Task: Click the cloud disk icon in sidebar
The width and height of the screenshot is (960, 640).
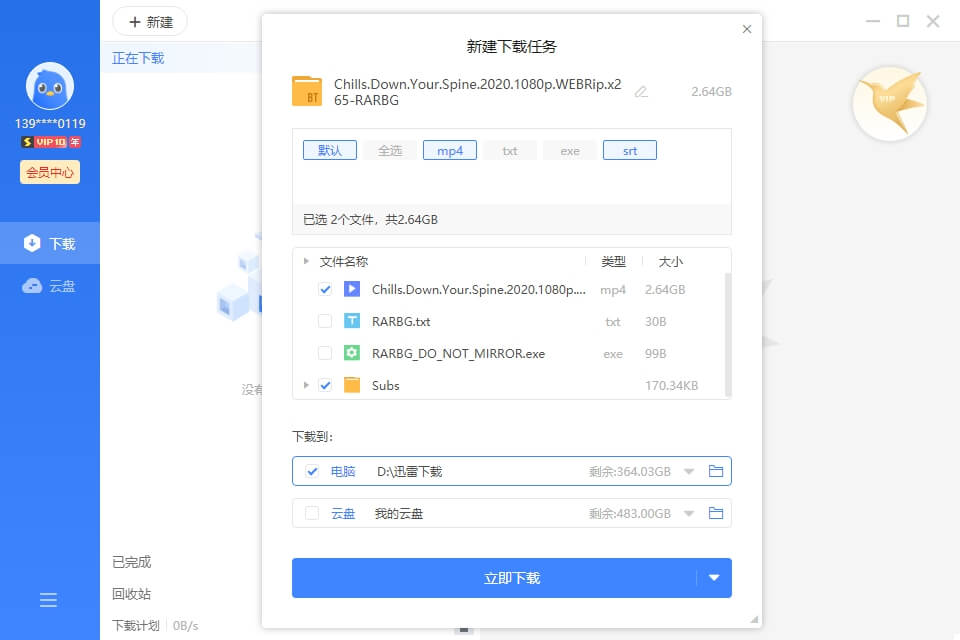Action: [x=32, y=286]
